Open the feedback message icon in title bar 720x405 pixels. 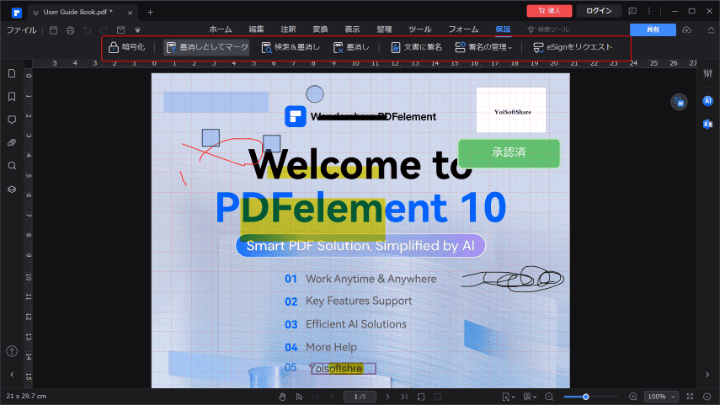pos(632,11)
